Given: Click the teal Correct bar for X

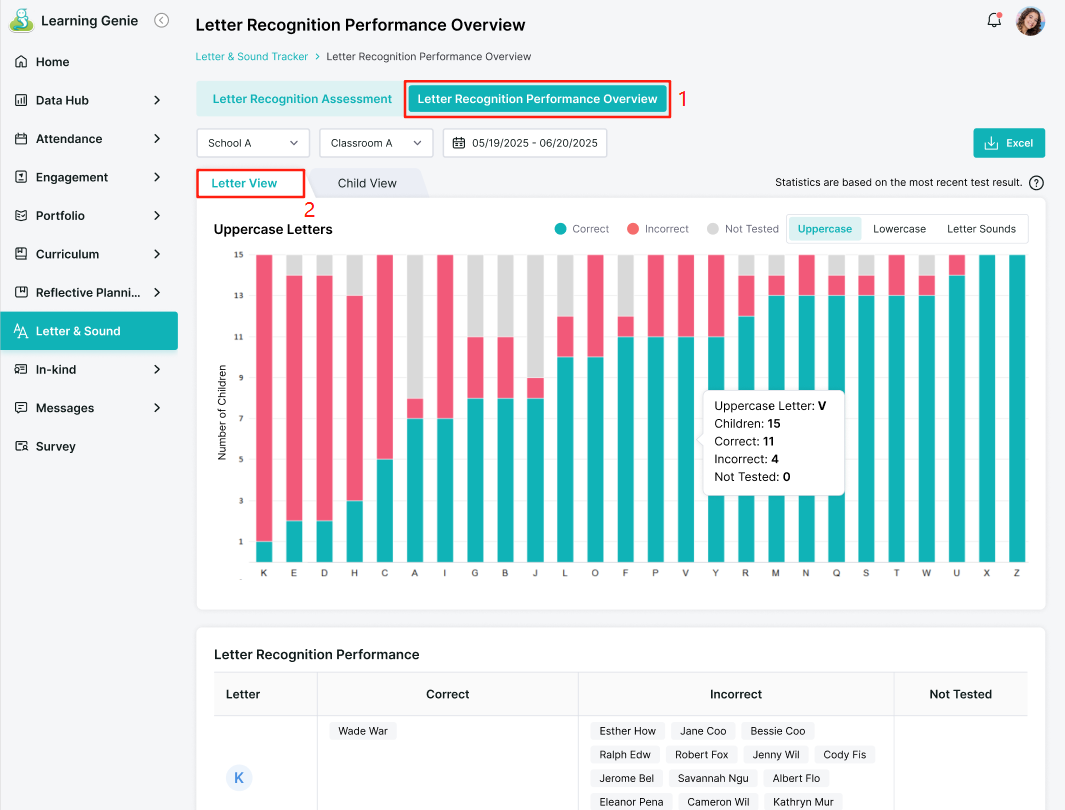Looking at the screenshot, I should point(986,408).
